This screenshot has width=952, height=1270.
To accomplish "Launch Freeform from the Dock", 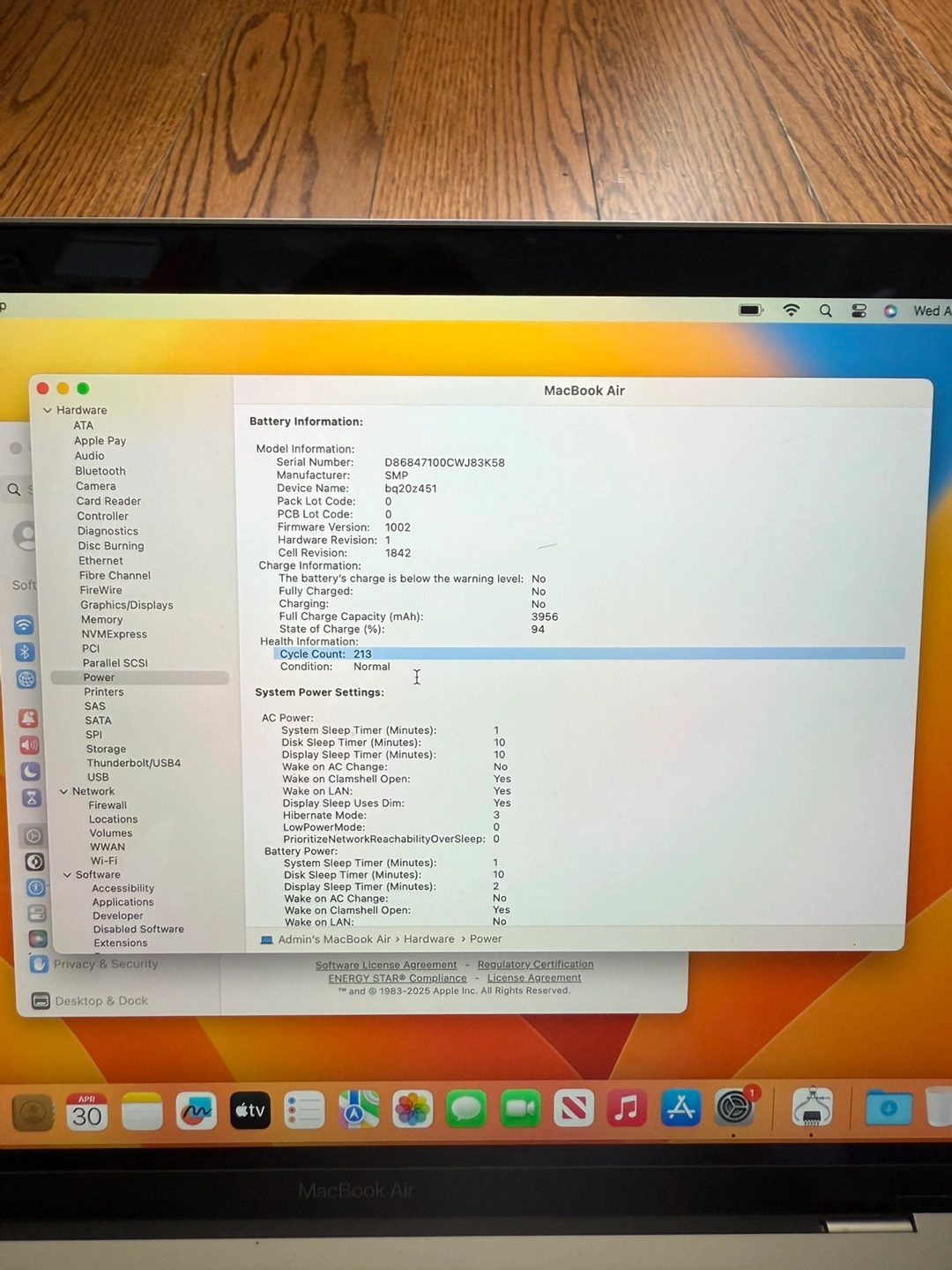I will coord(196,1111).
